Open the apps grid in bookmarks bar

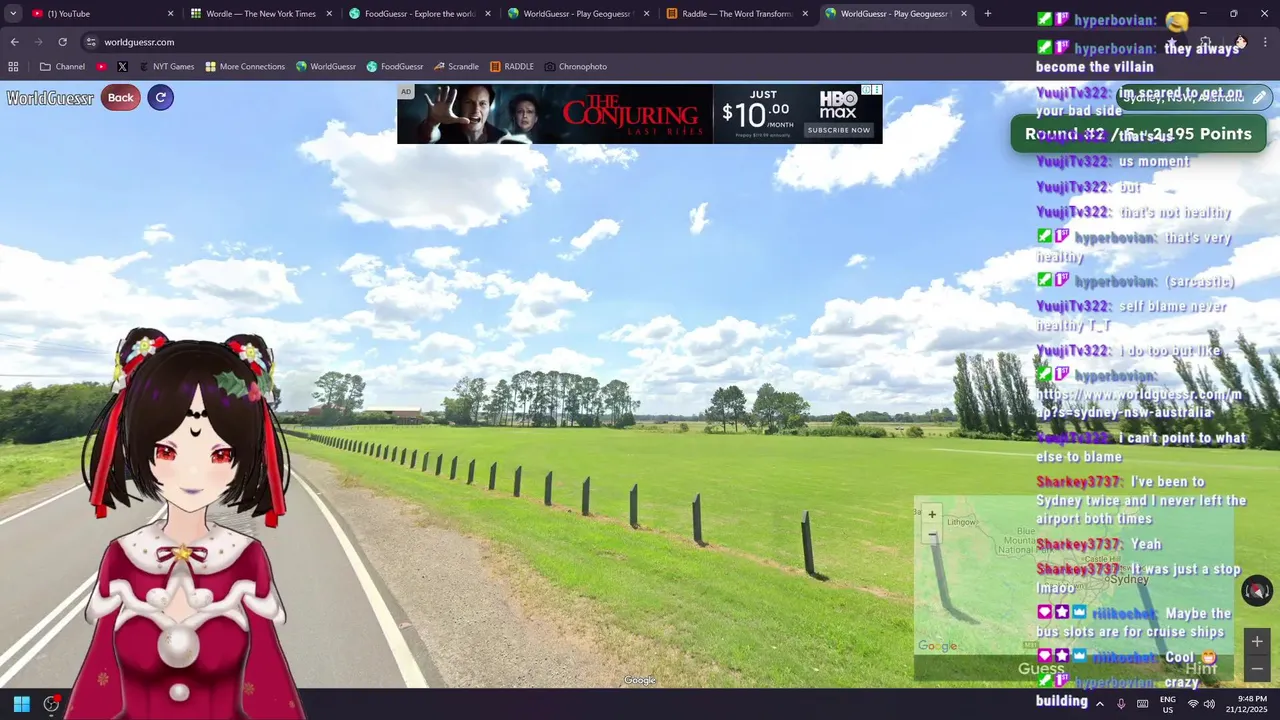13,67
